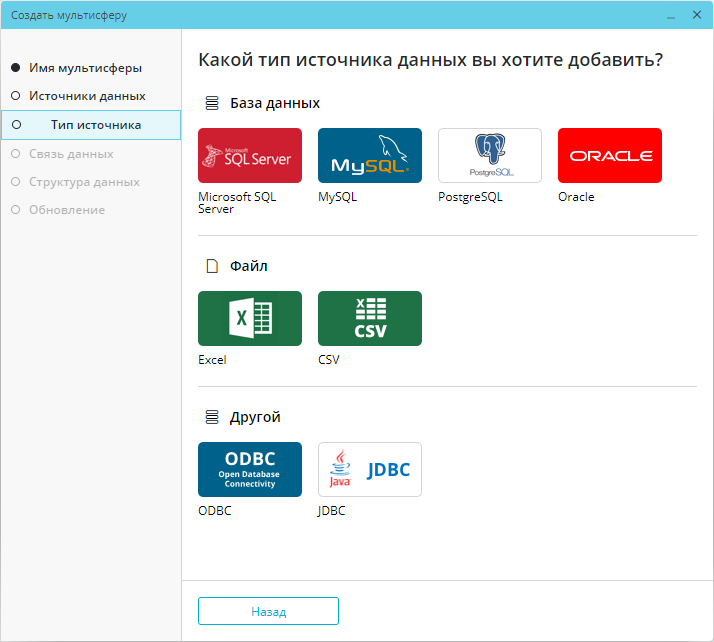This screenshot has width=714, height=642.
Task: Go to the Имя мультисферы step
Action: coord(85,68)
